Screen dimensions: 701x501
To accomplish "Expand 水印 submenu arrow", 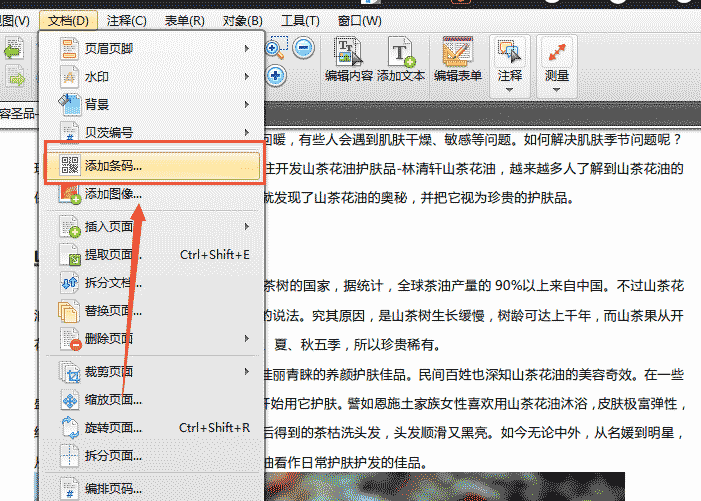I will click(x=247, y=76).
